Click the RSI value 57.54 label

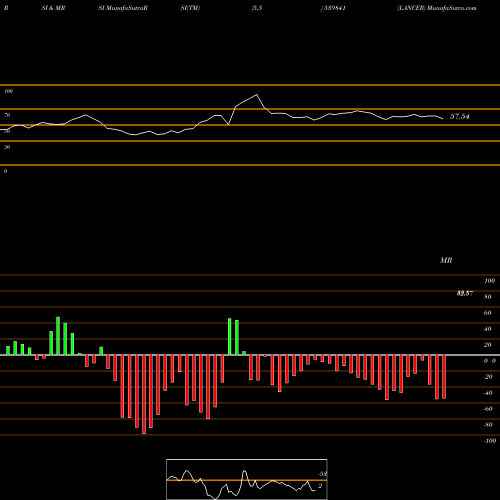point(460,116)
